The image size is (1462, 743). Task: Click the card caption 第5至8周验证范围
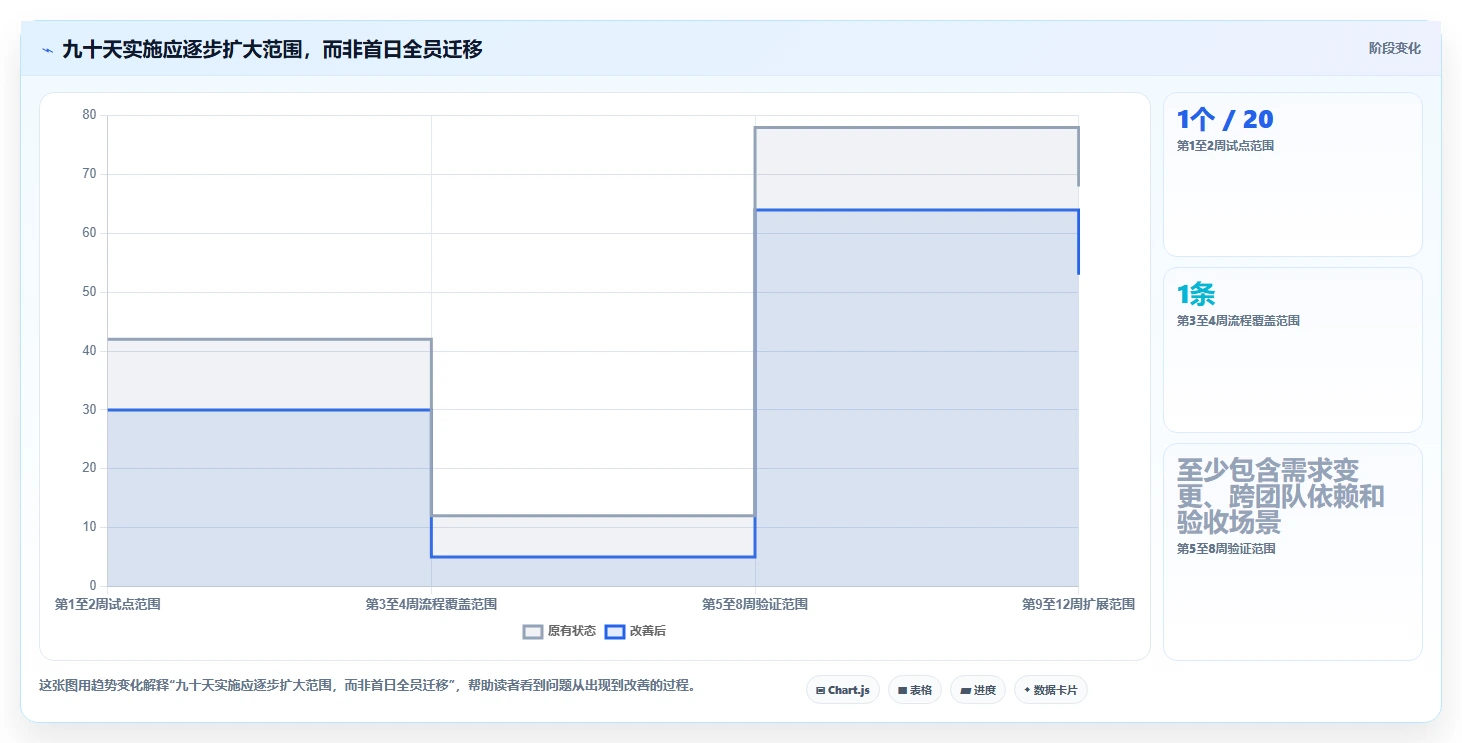(1226, 549)
